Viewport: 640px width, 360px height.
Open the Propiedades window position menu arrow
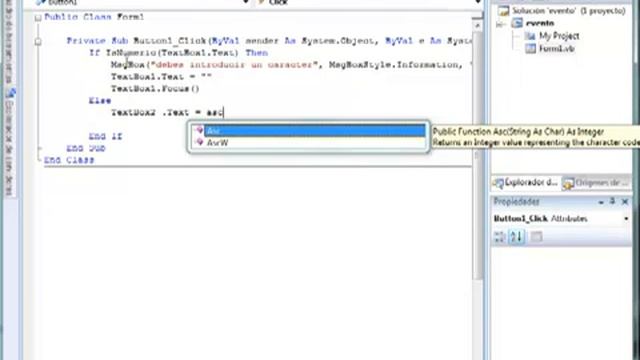(601, 202)
